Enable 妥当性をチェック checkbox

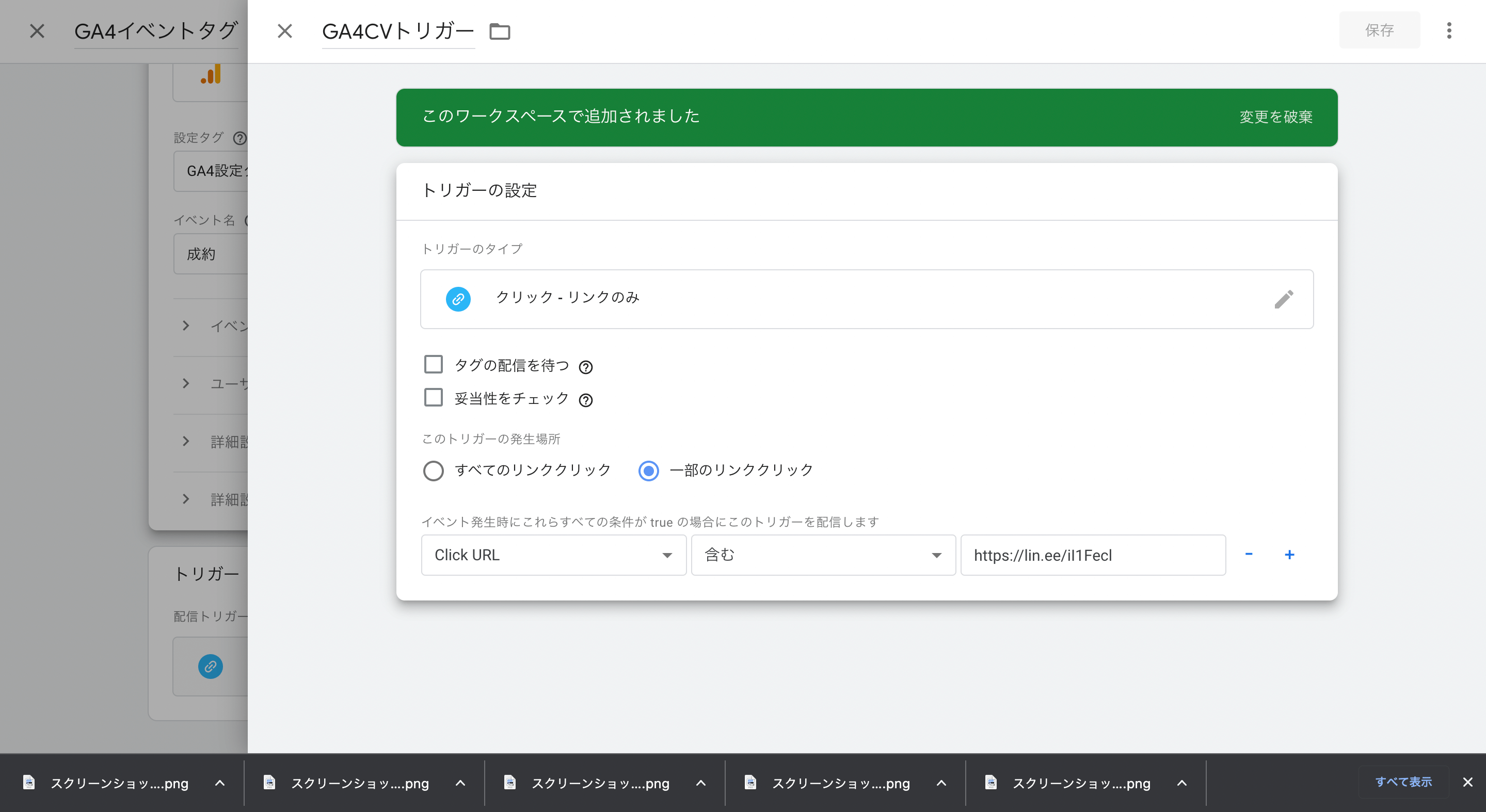pyautogui.click(x=433, y=398)
